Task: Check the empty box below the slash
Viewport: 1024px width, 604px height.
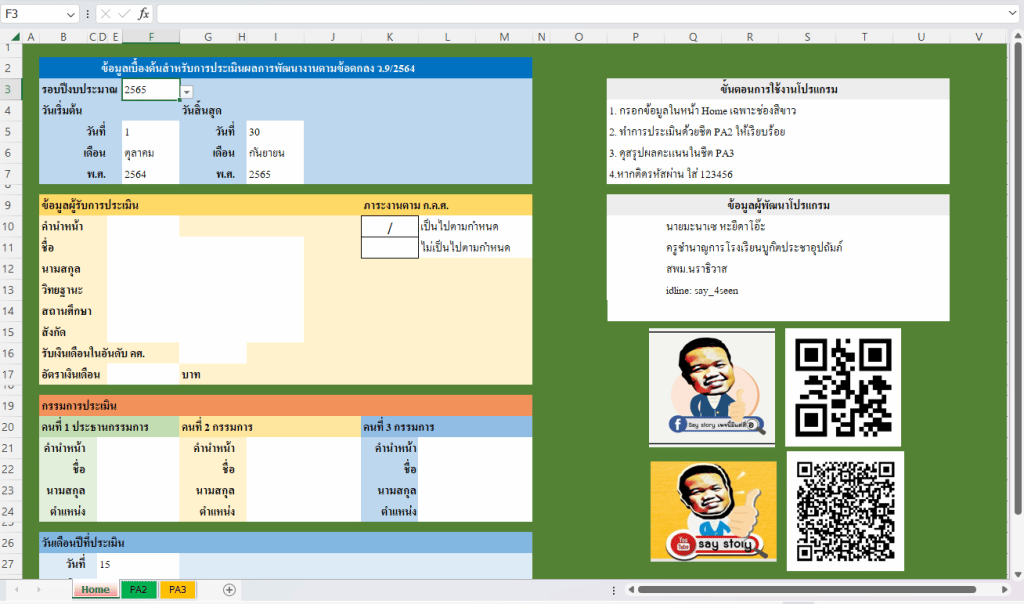Action: [x=390, y=248]
